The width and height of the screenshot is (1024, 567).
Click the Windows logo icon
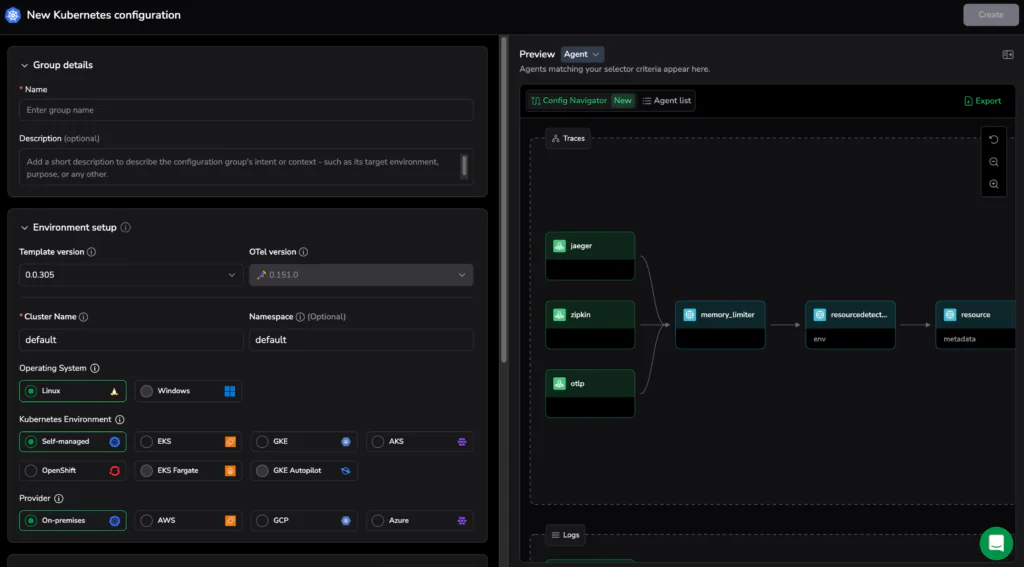[x=230, y=391]
